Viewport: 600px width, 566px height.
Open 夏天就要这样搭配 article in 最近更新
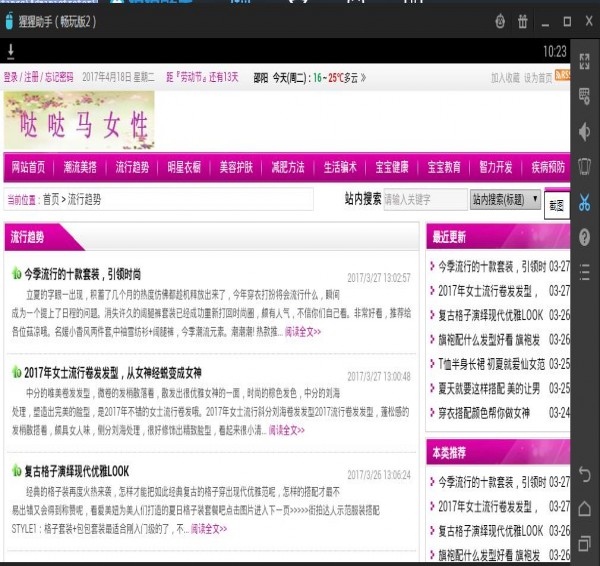489,389
